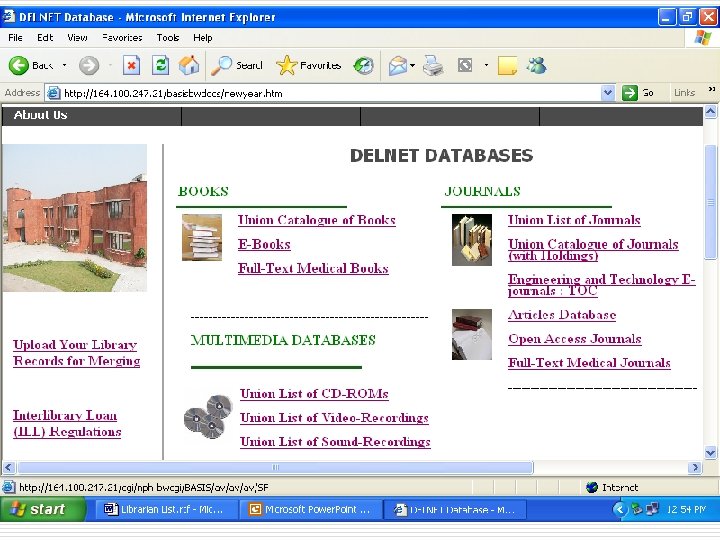Screen dimensions: 720x540
Task: Click the network monitors tray icon
Action: pyautogui.click(x=652, y=509)
